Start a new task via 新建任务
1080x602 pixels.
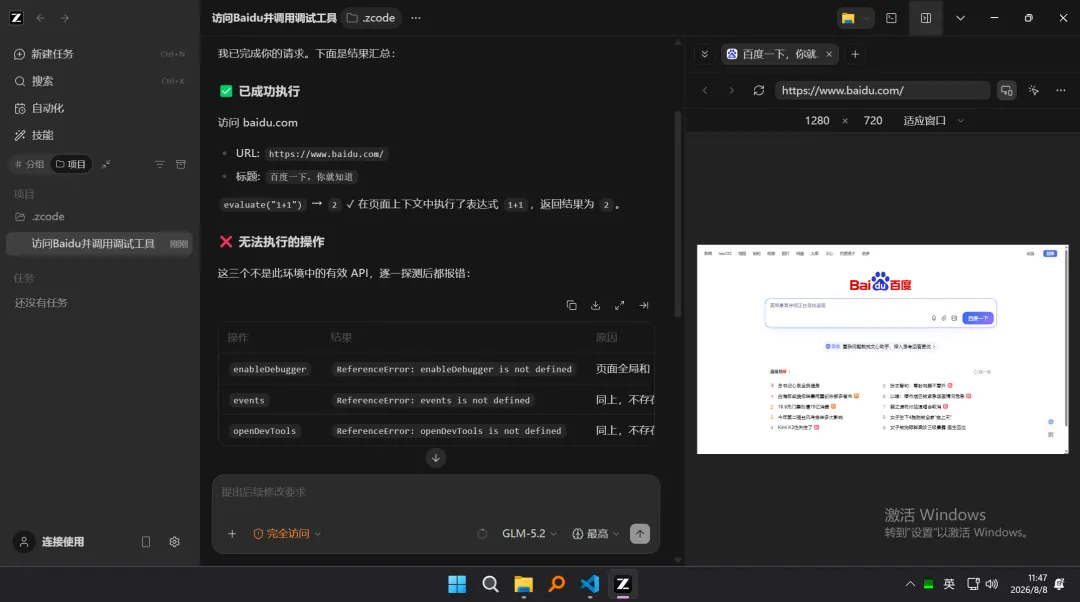click(99, 54)
